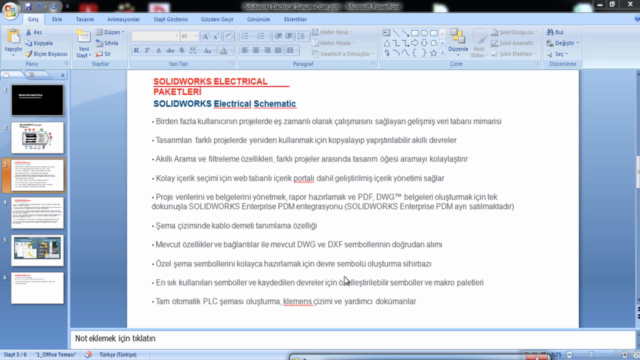Open the Eklentiler ribbon tab
This screenshot has height=360, width=640.
(295, 19)
